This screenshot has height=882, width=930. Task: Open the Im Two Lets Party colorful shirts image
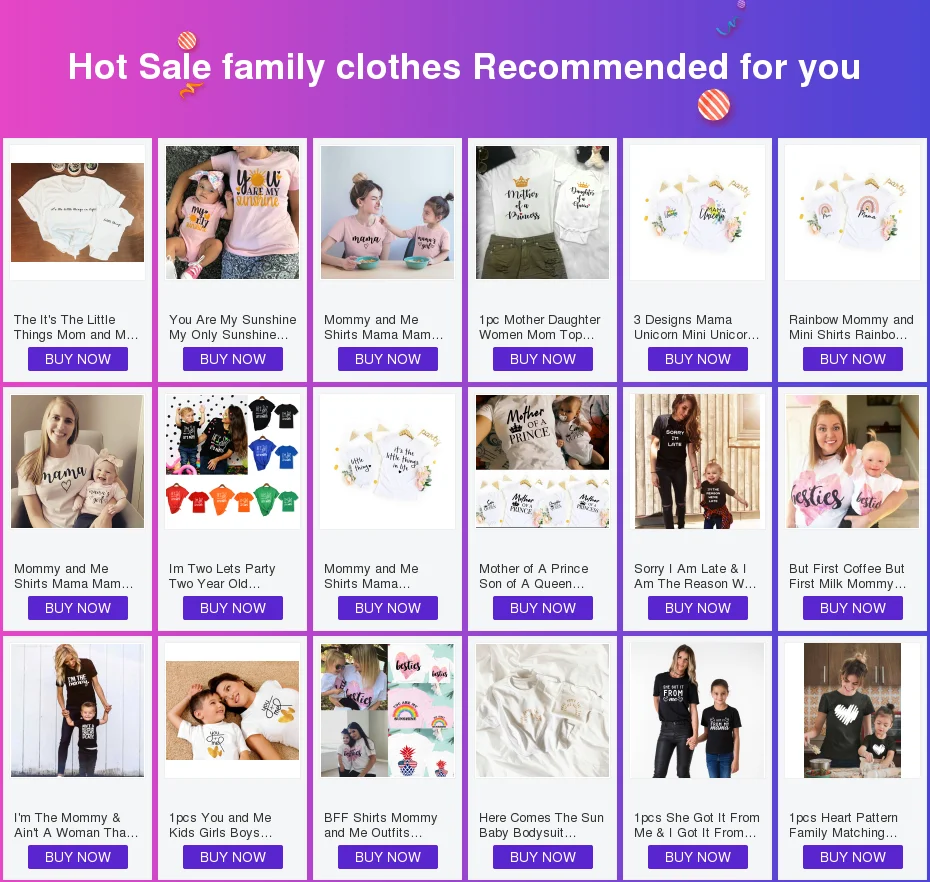232,461
